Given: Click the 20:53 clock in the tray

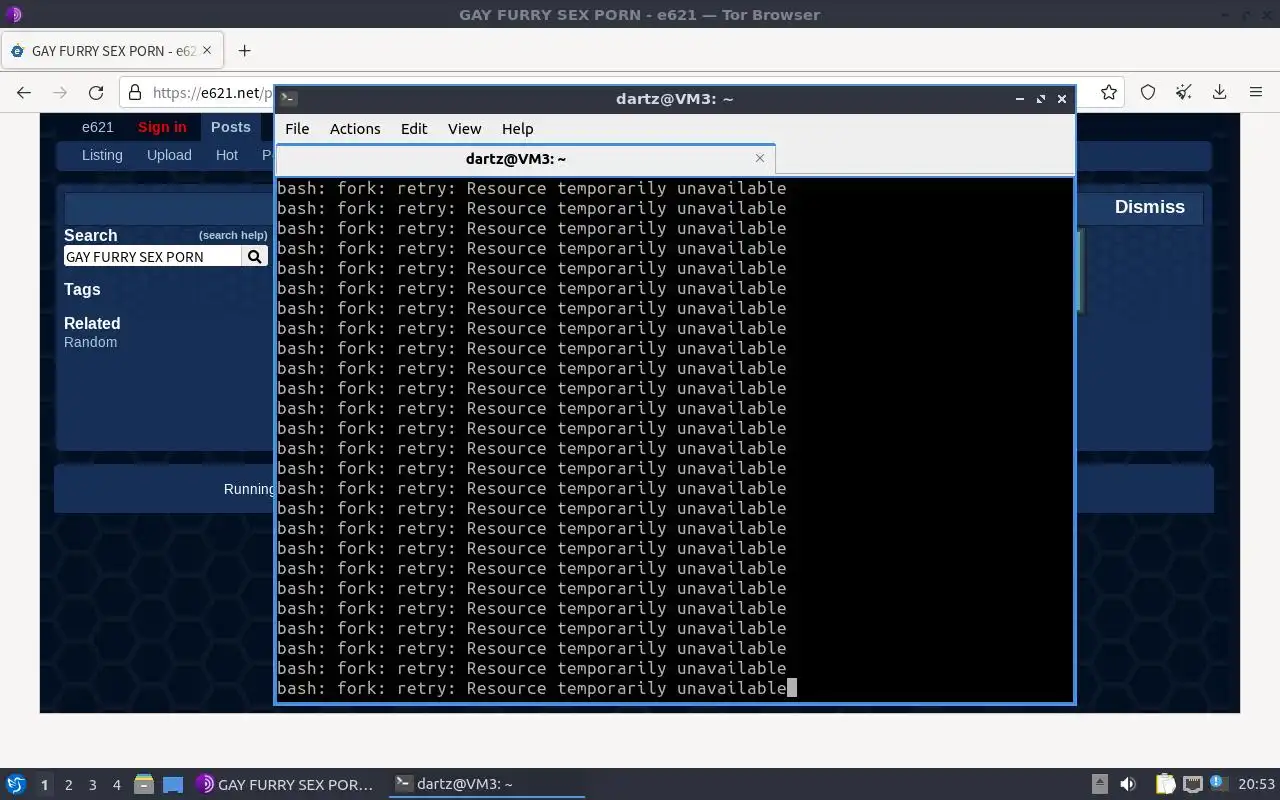Looking at the screenshot, I should (x=1257, y=784).
